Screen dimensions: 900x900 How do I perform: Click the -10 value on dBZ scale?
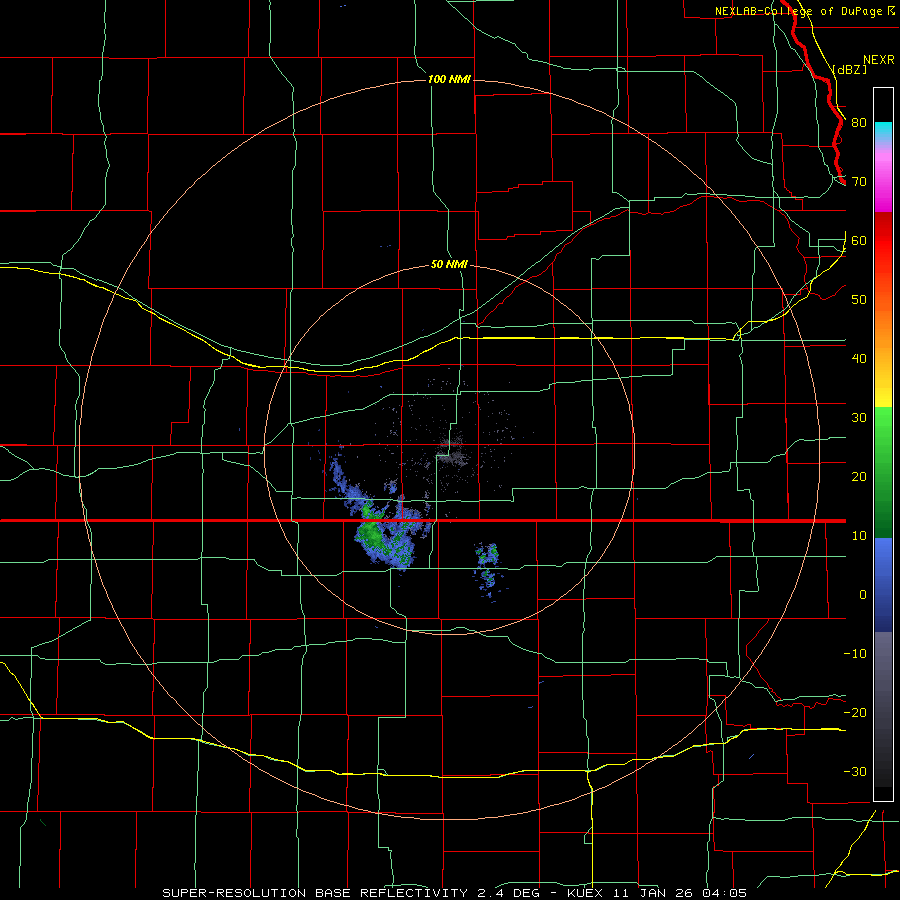pyautogui.click(x=855, y=654)
